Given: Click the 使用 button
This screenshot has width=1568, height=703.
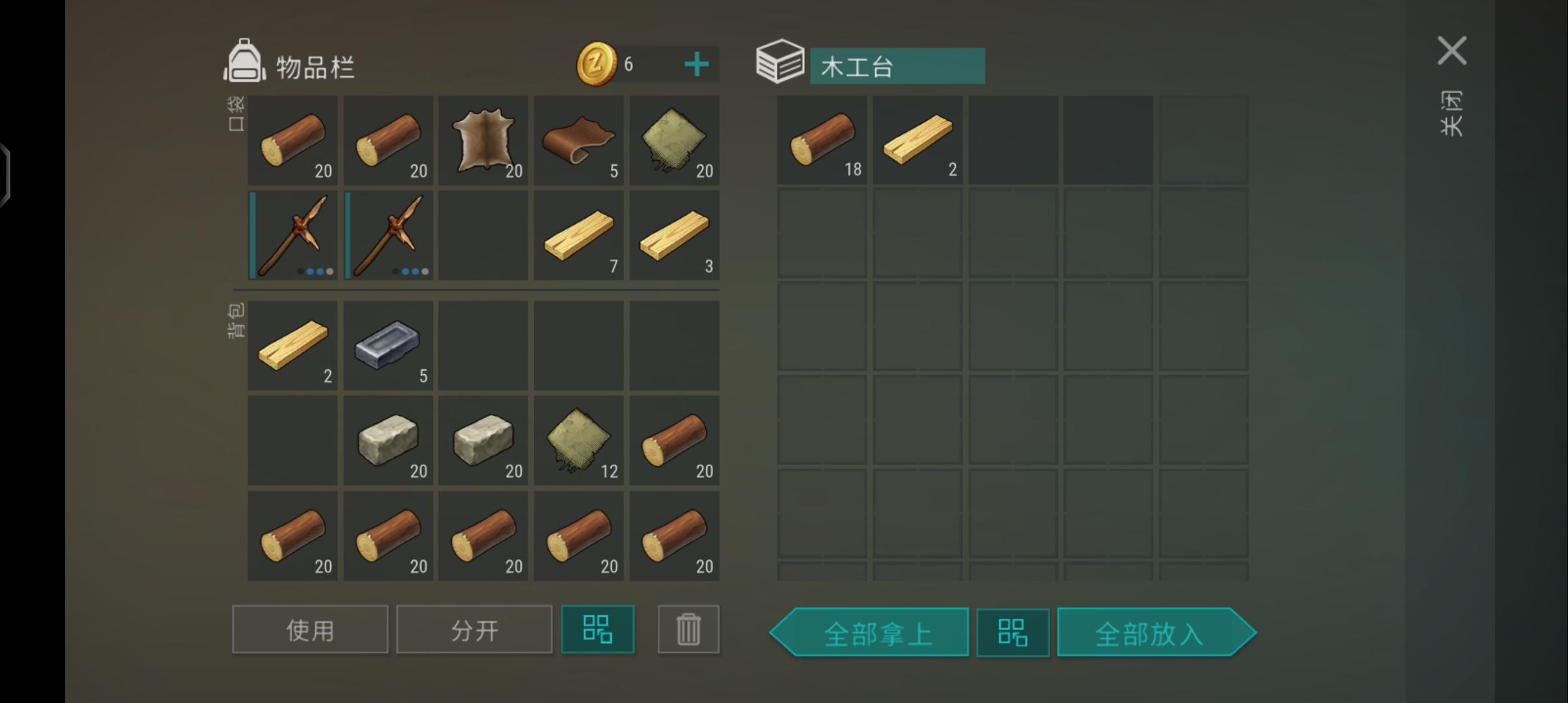Looking at the screenshot, I should [310, 629].
